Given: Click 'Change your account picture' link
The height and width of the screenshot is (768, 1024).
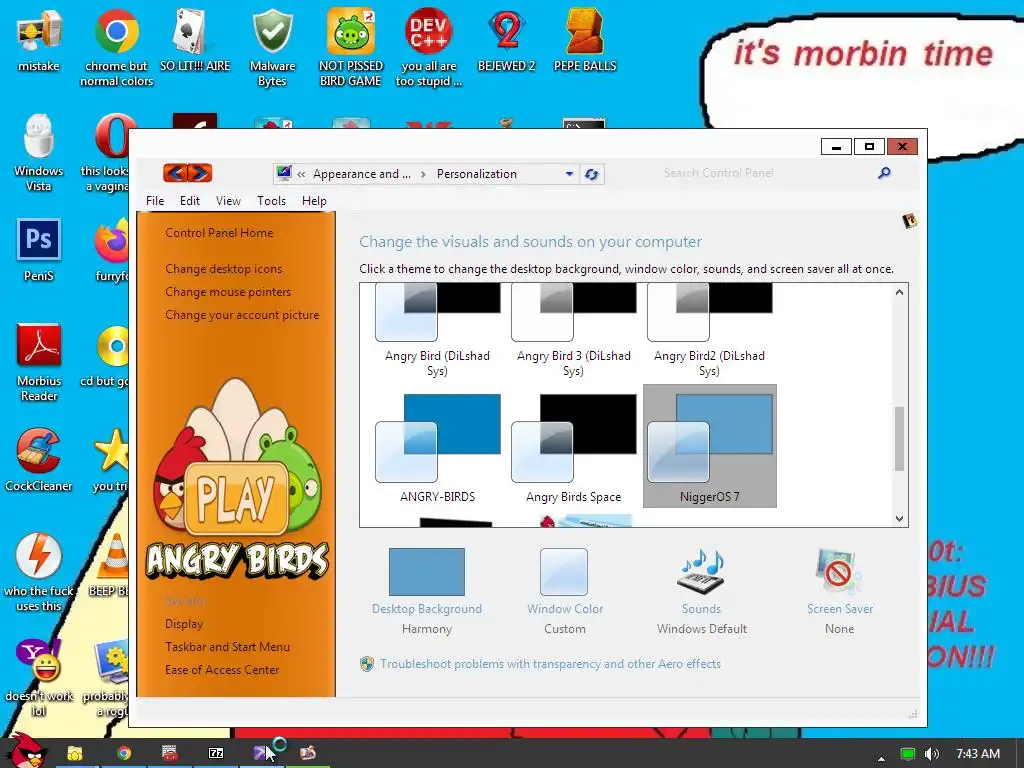Looking at the screenshot, I should (x=242, y=315).
